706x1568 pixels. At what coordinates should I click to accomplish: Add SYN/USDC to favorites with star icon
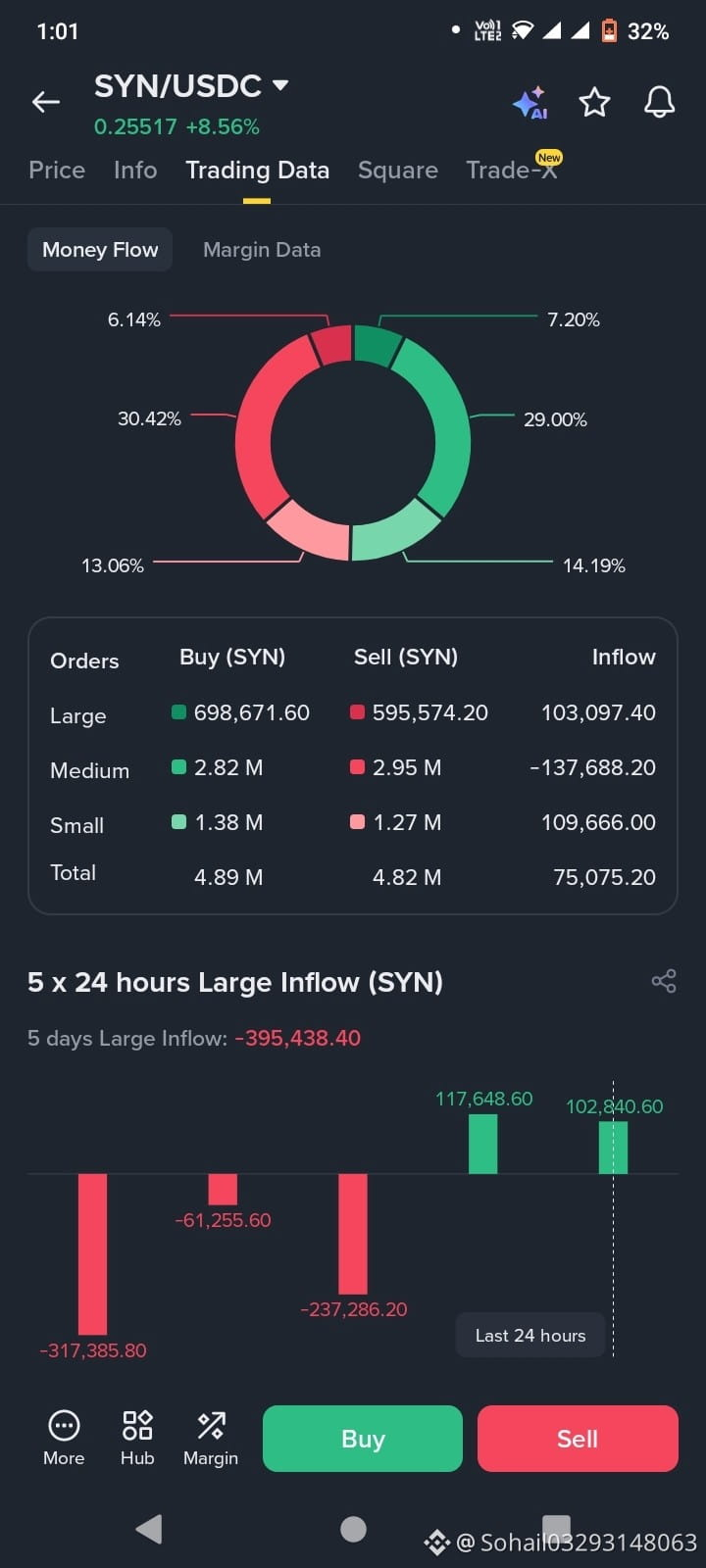tap(594, 102)
